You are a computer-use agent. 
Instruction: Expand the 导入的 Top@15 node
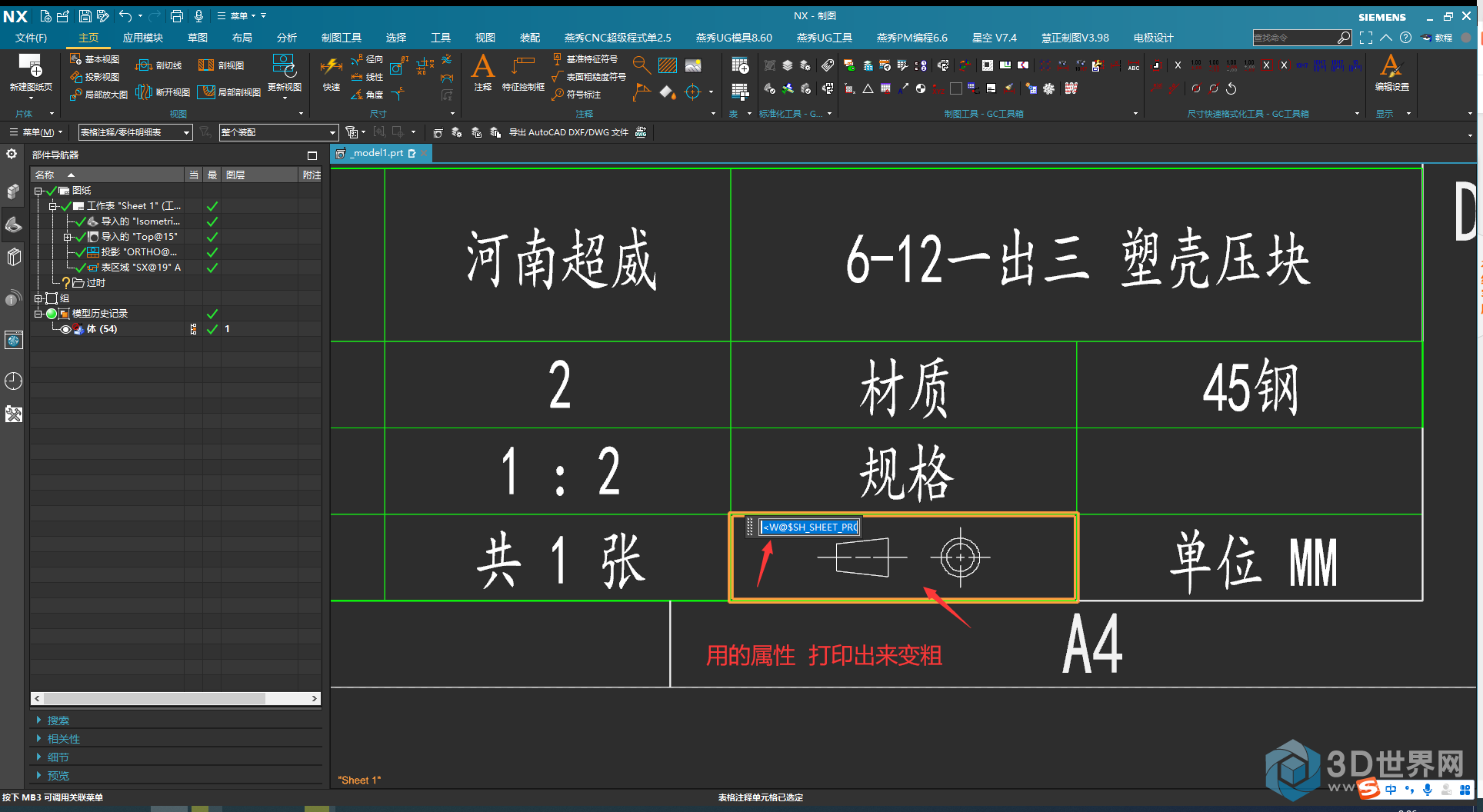[67, 237]
